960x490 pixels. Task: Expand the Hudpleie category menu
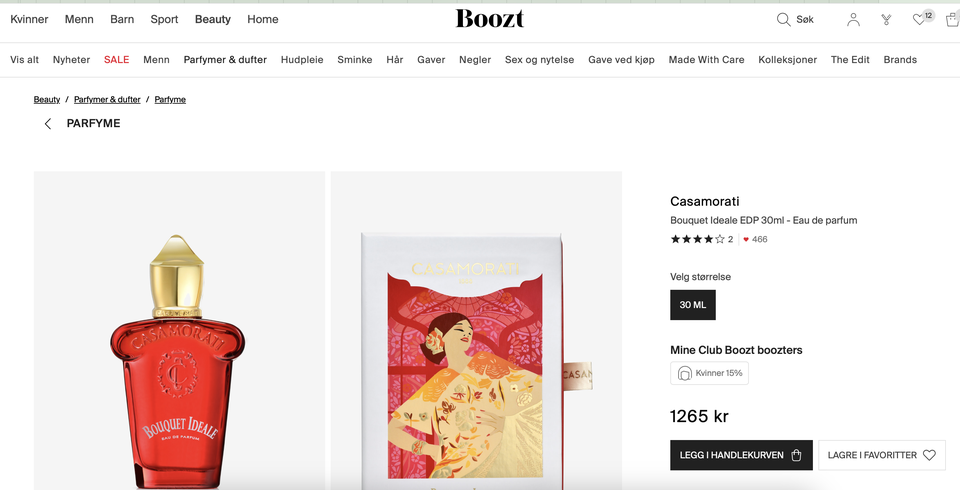(302, 60)
